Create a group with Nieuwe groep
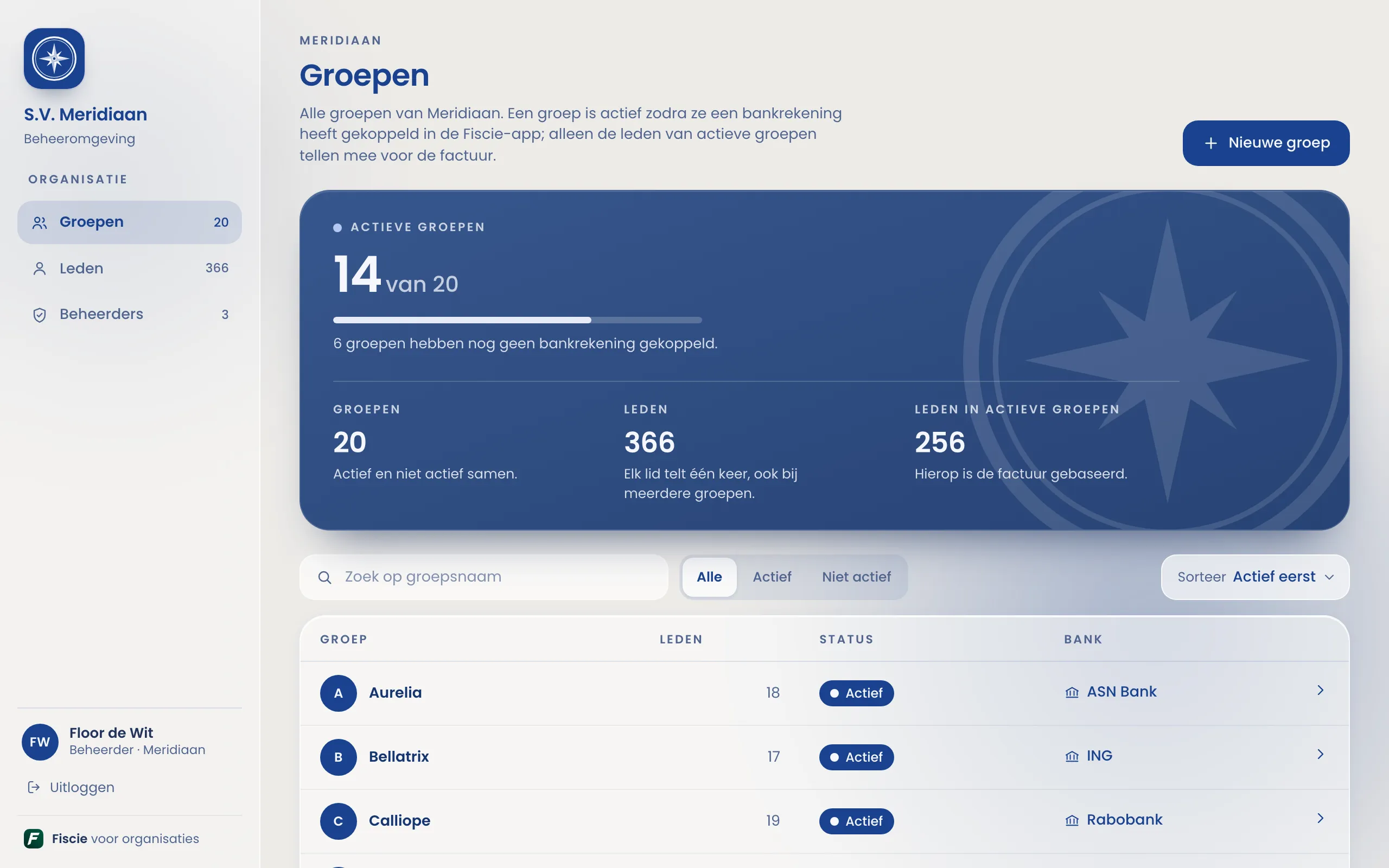The image size is (1389, 868). point(1266,143)
